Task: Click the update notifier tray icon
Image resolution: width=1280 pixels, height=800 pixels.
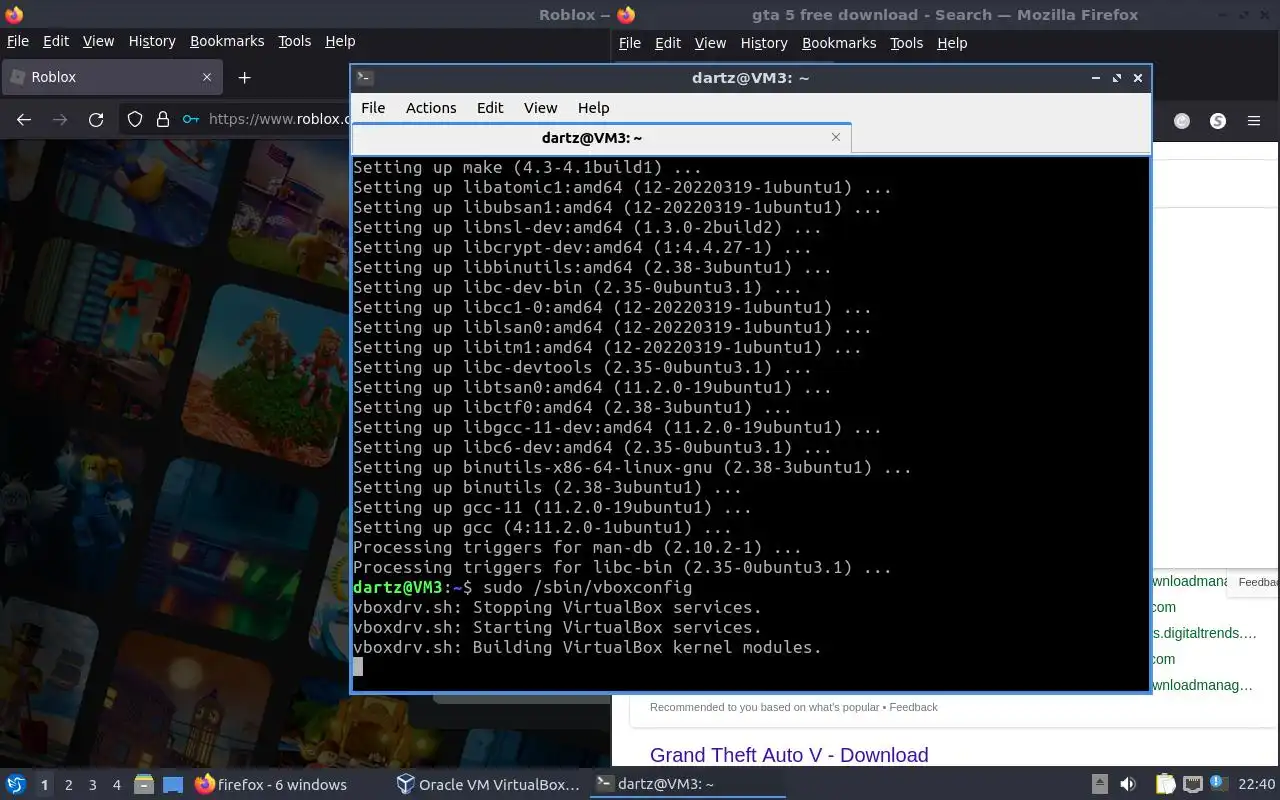Action: click(1219, 783)
